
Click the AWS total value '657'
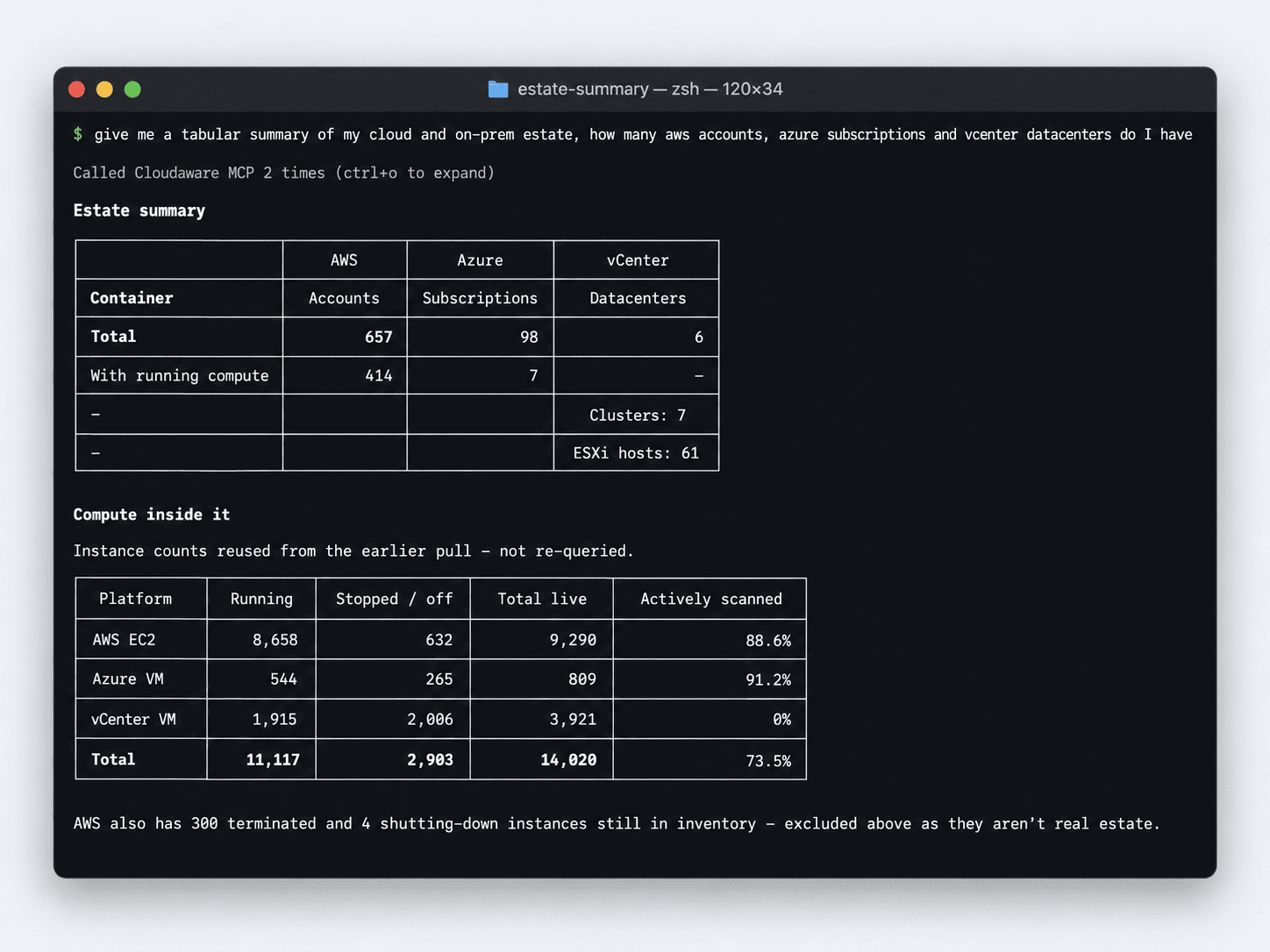click(379, 337)
